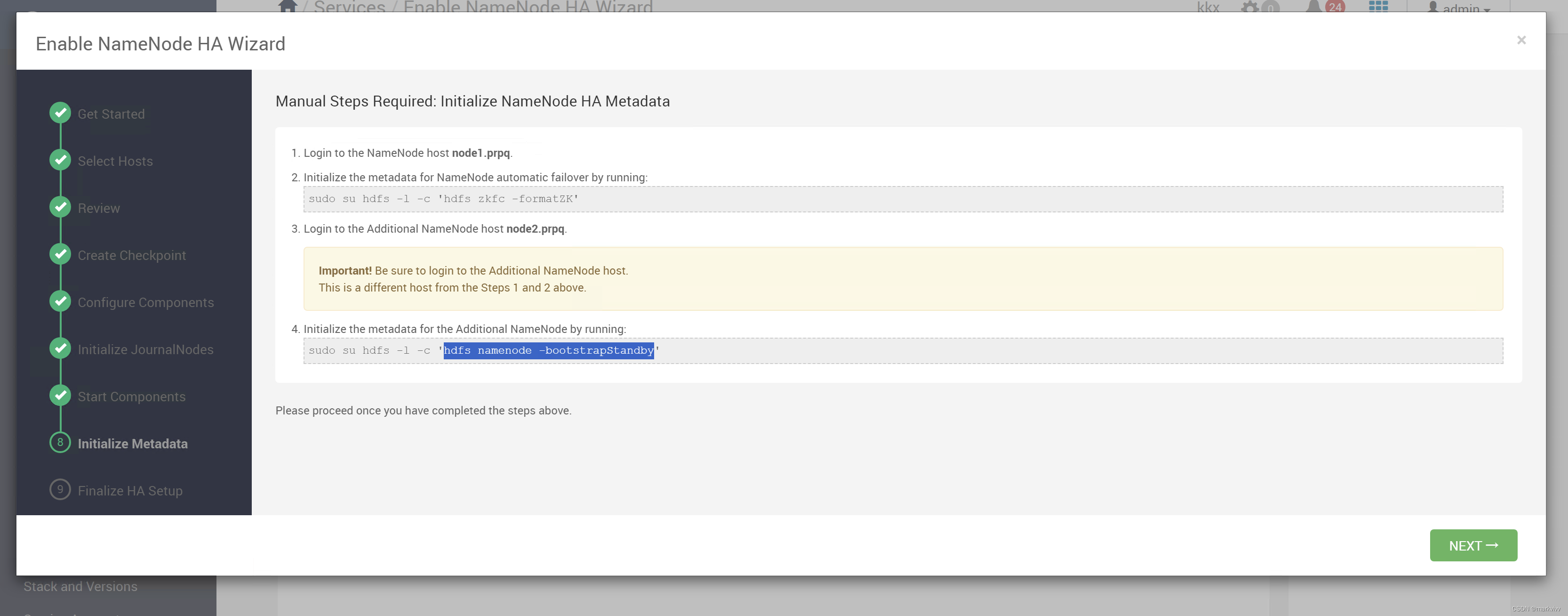Select the Configure Components wizard step label
The height and width of the screenshot is (616, 1568).
pyautogui.click(x=145, y=302)
